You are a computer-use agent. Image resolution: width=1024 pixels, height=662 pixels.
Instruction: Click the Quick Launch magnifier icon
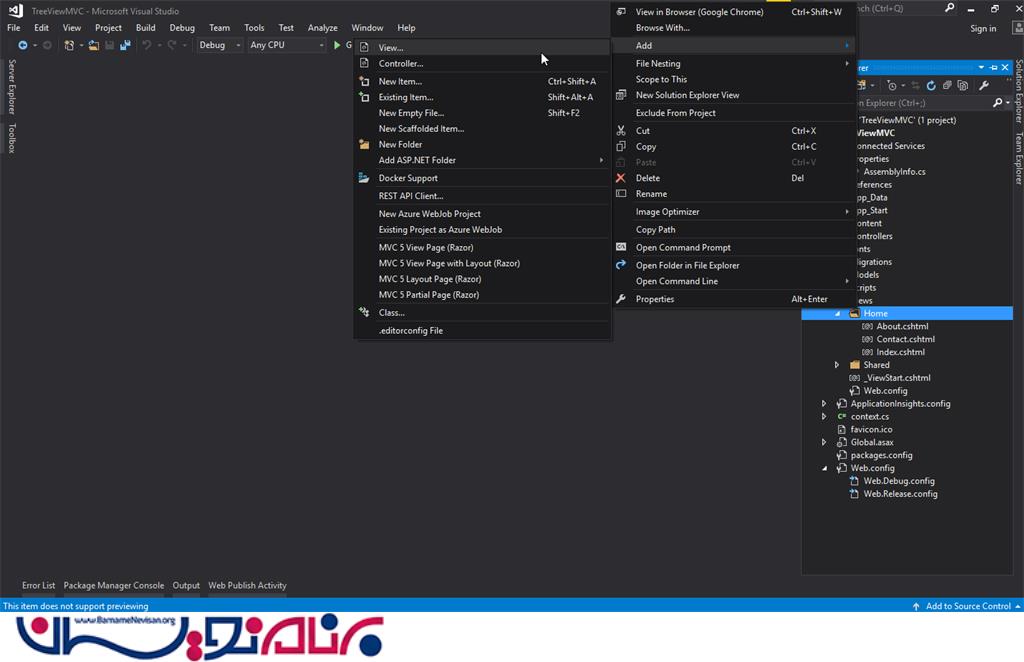coord(950,8)
